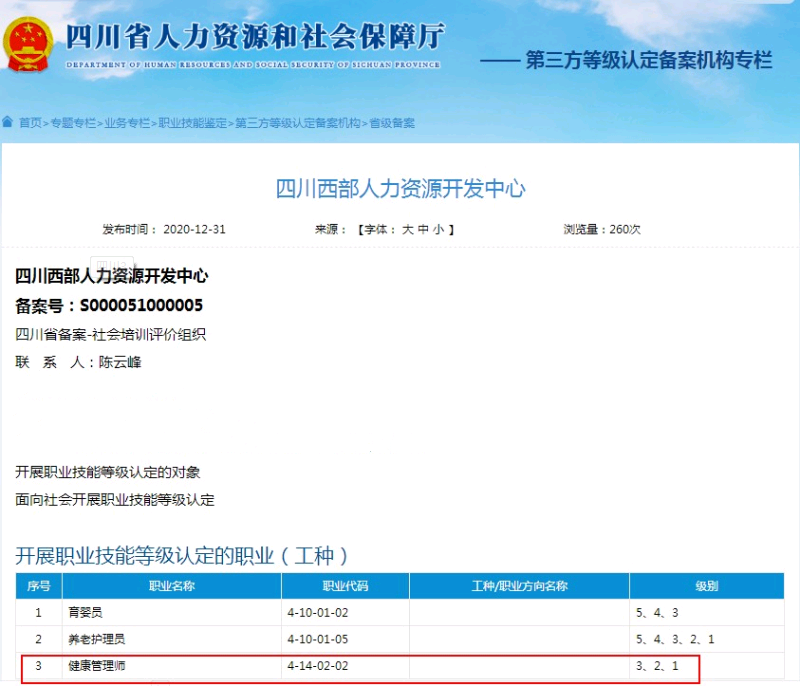
Task: Click publish date 2020-12-31
Action: pos(194,229)
